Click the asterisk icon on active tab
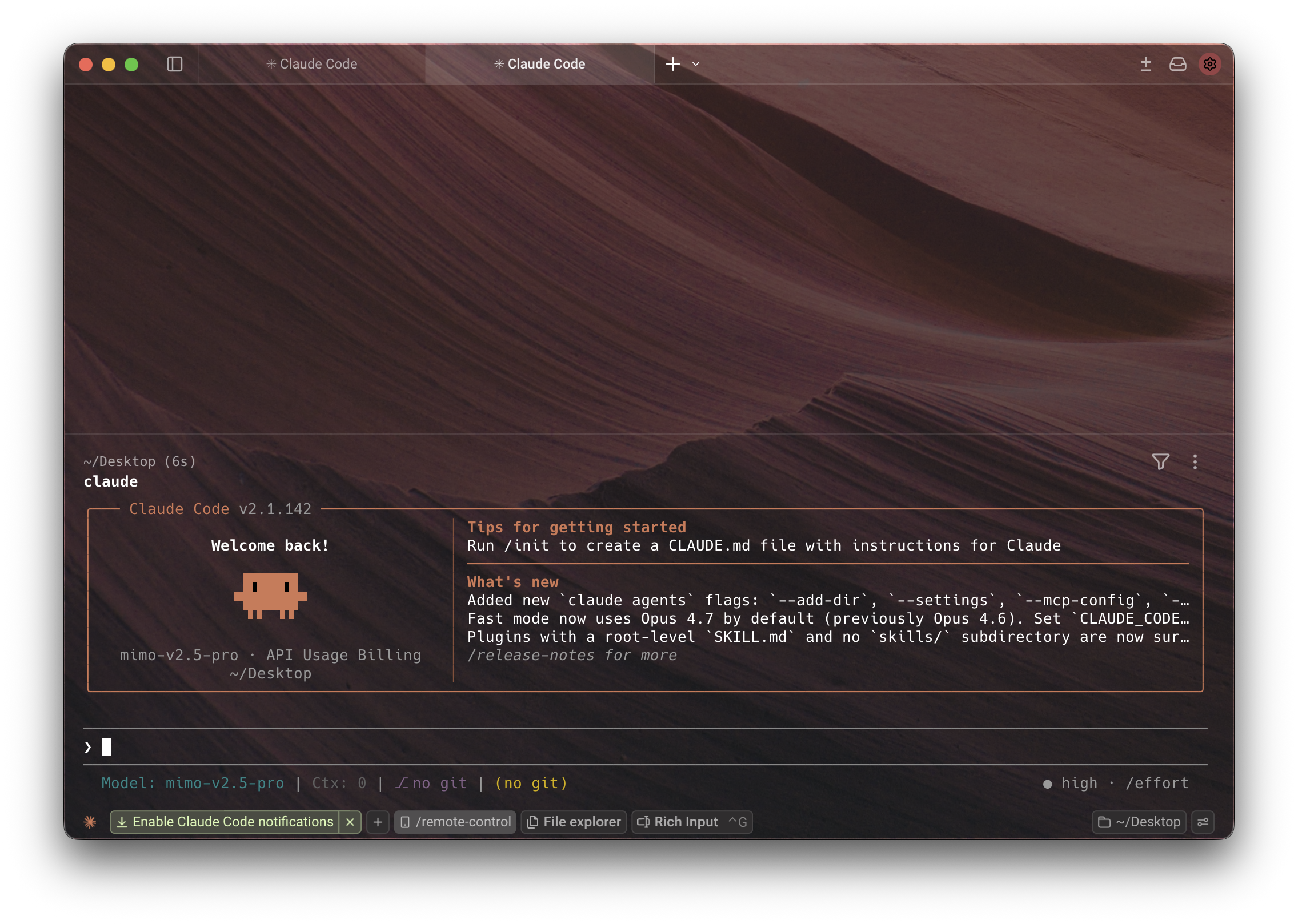The height and width of the screenshot is (924, 1298). pos(499,64)
